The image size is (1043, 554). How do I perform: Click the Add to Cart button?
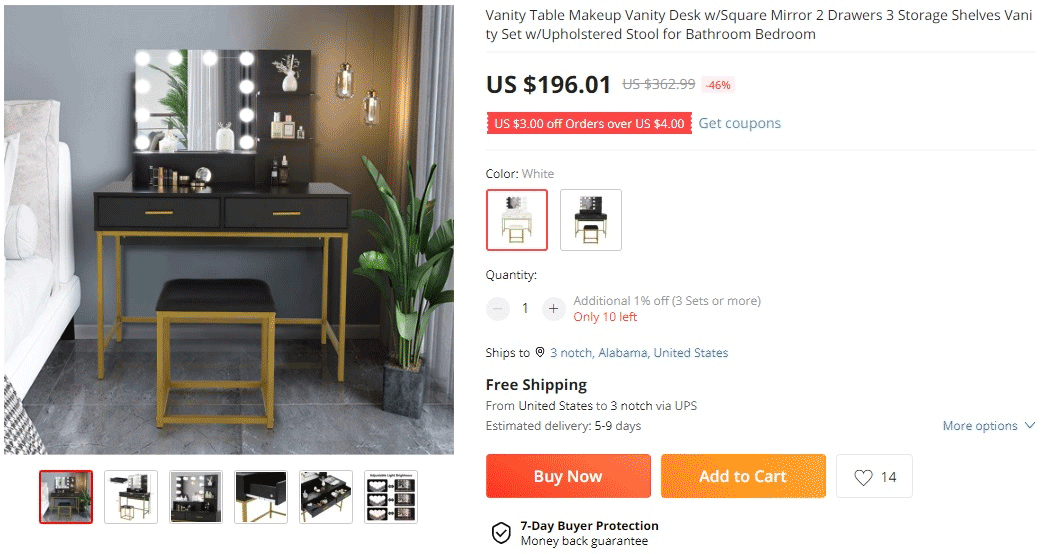tap(743, 476)
